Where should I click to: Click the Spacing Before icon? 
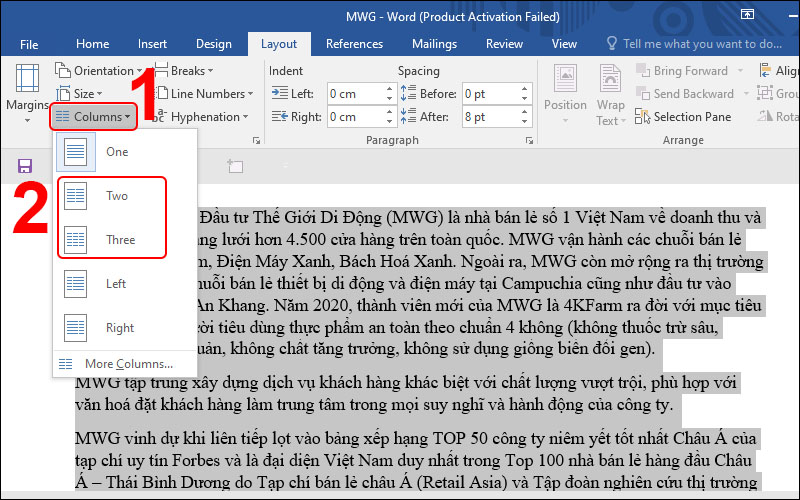pyautogui.click(x=408, y=93)
